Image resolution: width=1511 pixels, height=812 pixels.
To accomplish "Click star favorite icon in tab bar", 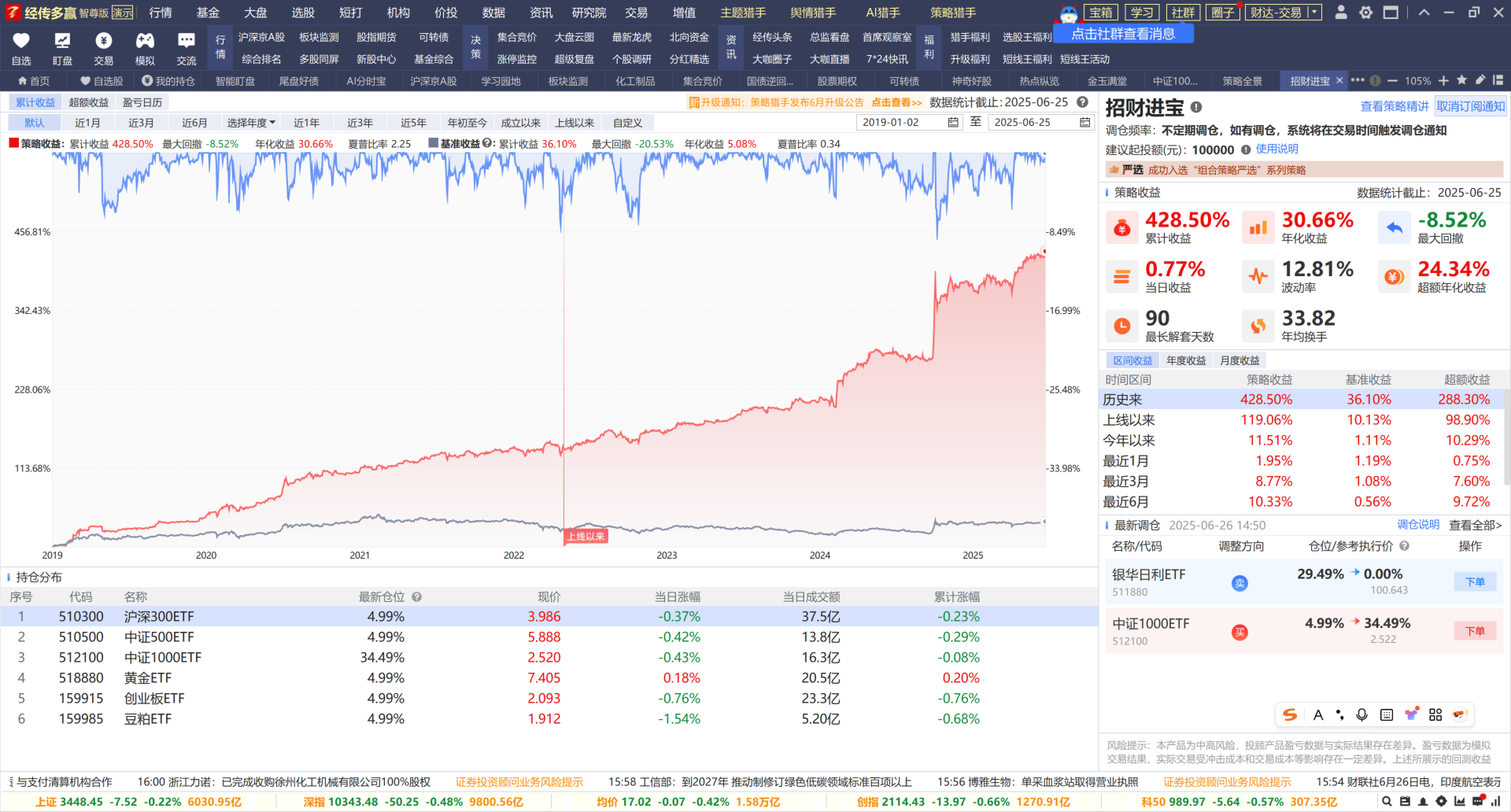I will (x=1461, y=80).
